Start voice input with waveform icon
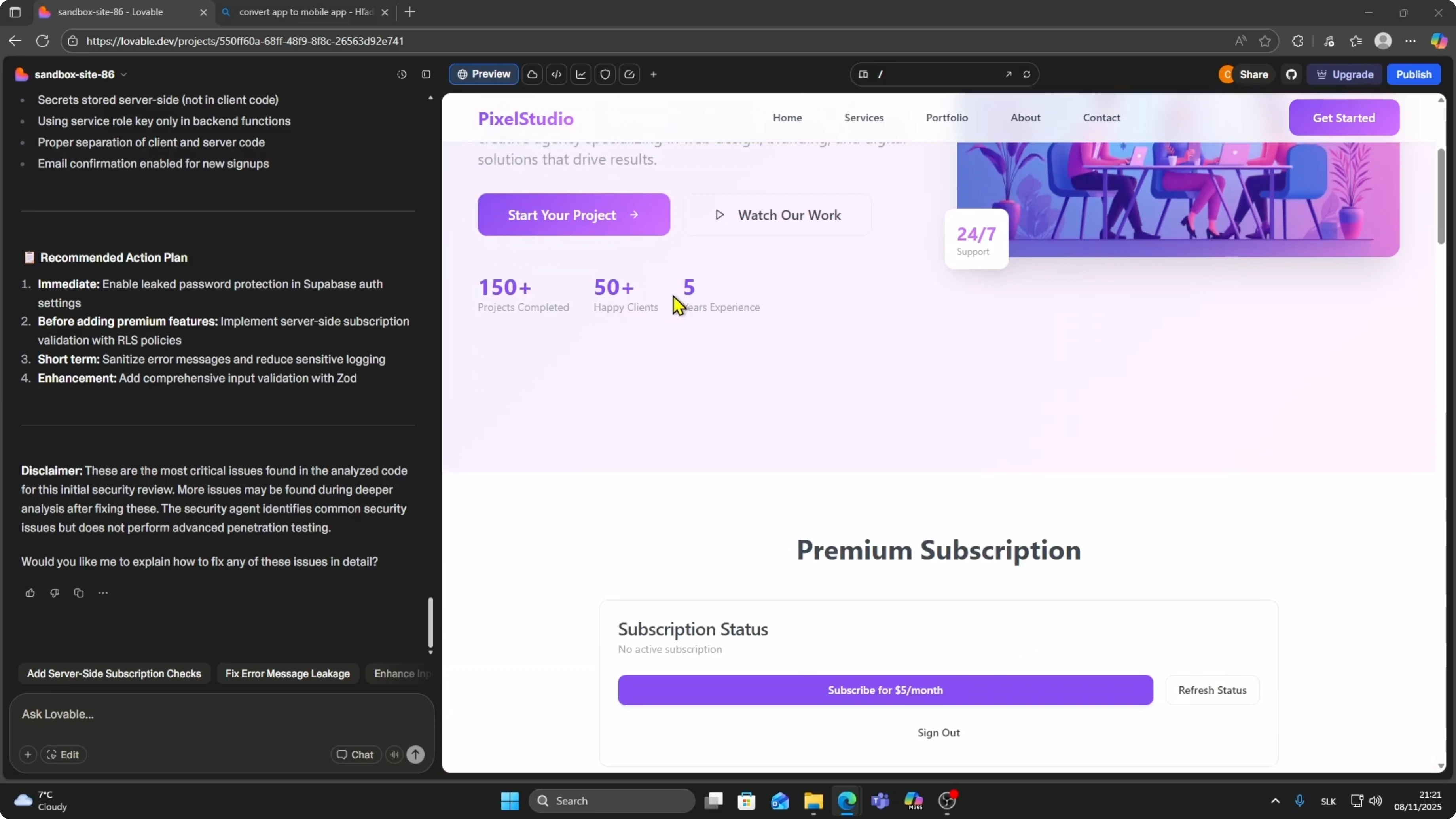The image size is (1456, 819). pos(394,755)
